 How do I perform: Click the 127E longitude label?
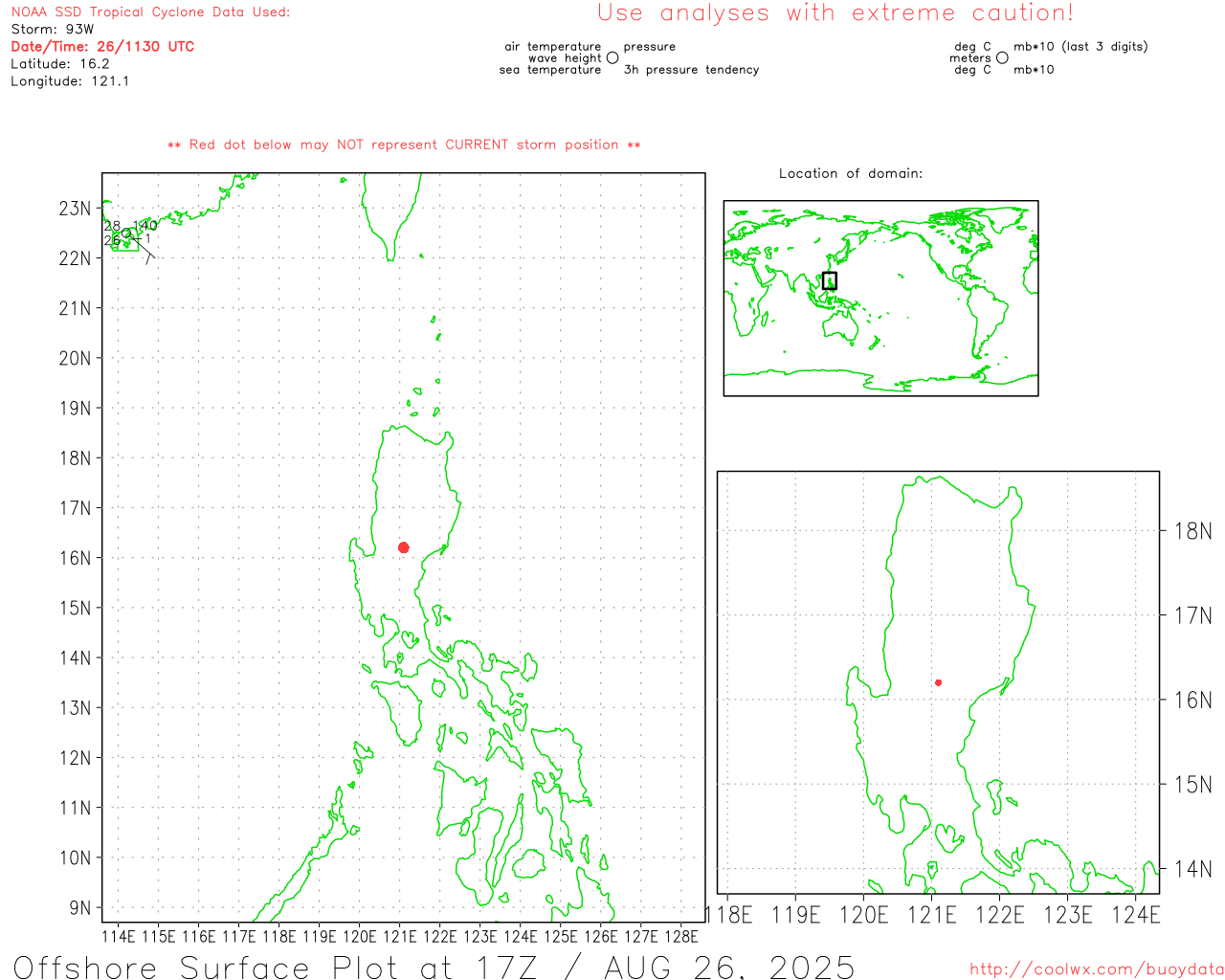pos(641,936)
